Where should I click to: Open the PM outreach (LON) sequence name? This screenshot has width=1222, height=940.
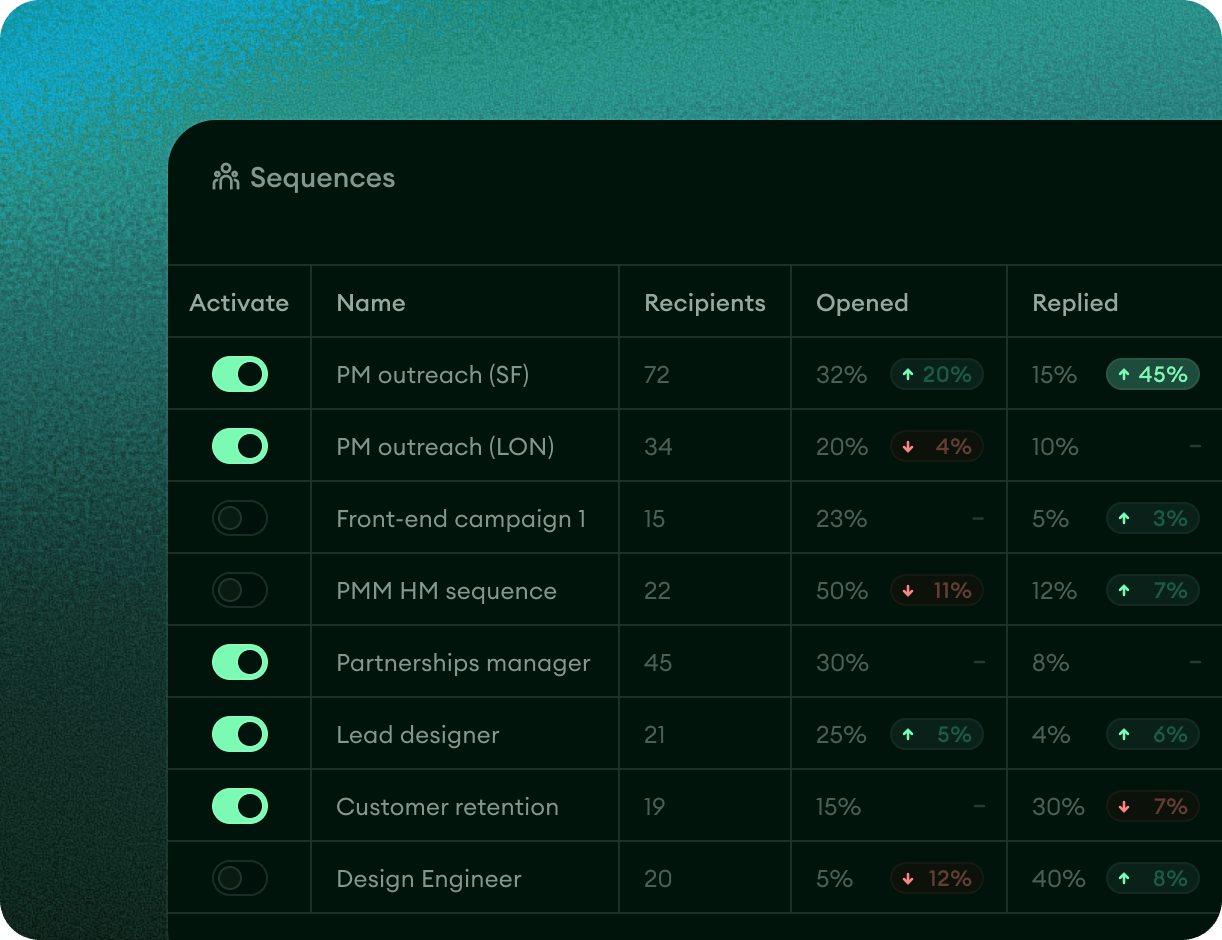(445, 447)
